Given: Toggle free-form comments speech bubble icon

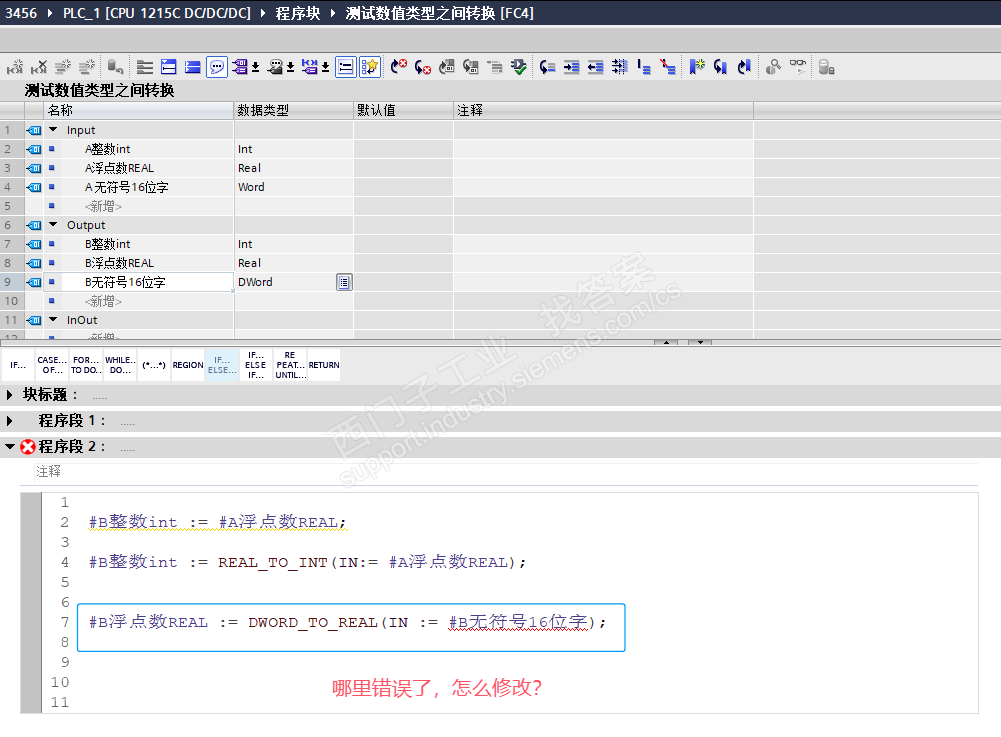Looking at the screenshot, I should [217, 67].
